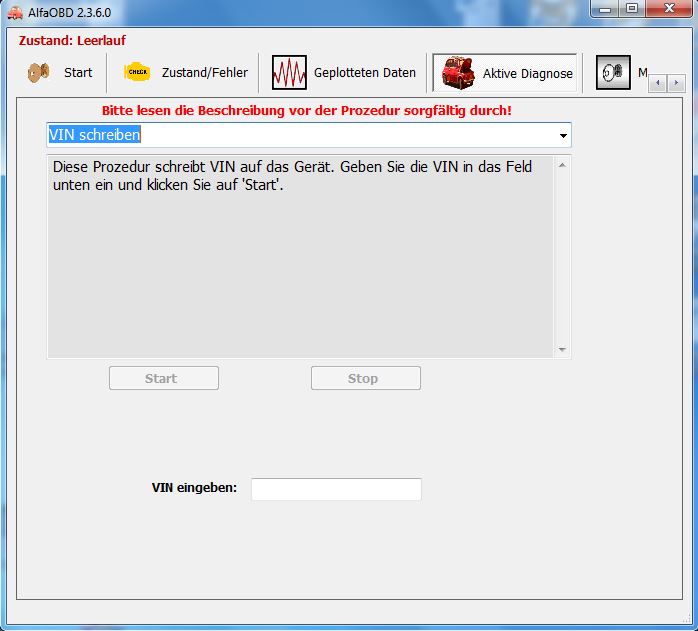Click the description box scroll-down arrow
698x631 pixels.
pyautogui.click(x=562, y=349)
